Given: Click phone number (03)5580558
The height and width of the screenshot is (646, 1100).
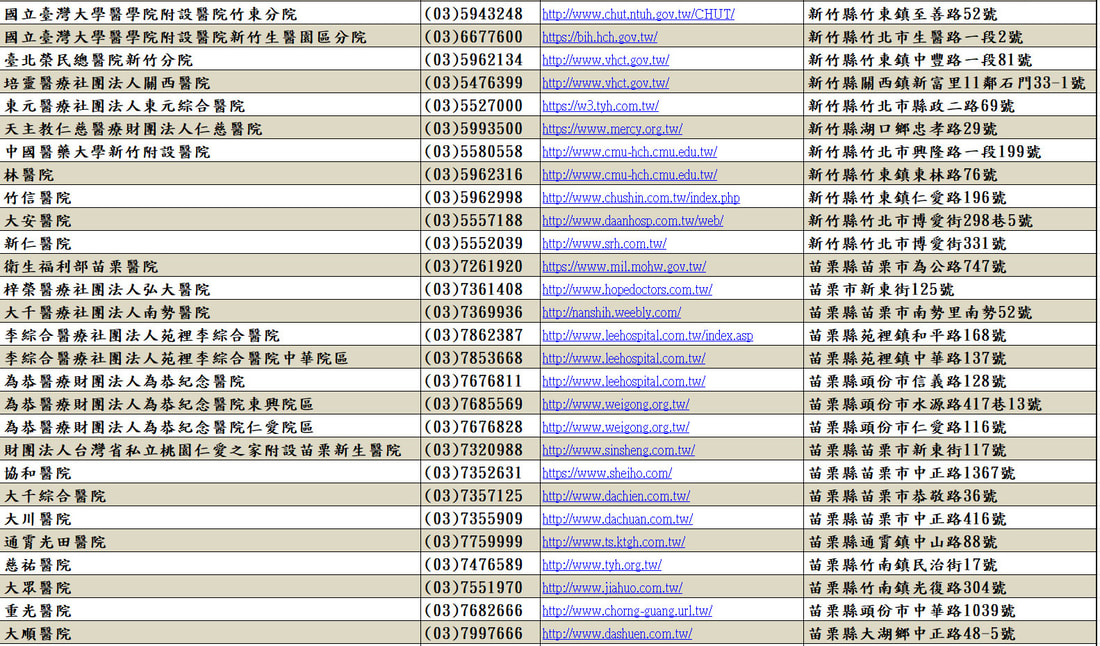Looking at the screenshot, I should [x=474, y=152].
